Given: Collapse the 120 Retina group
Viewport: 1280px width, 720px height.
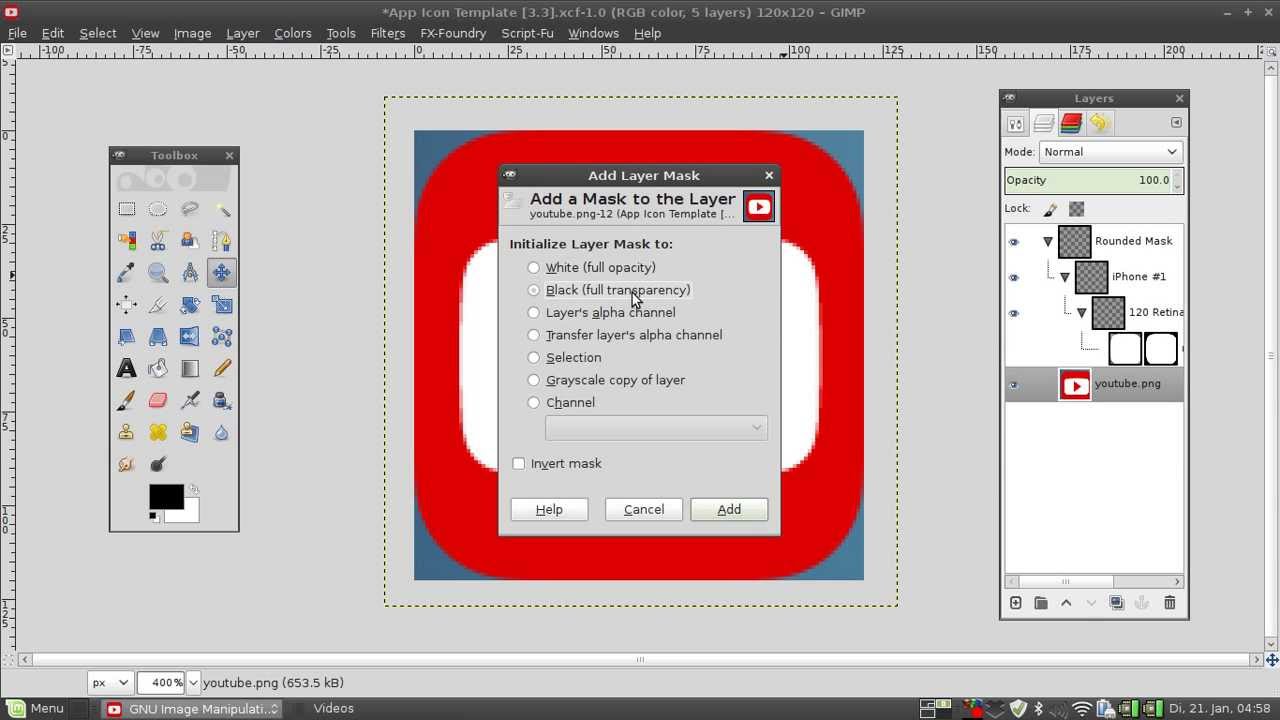Looking at the screenshot, I should click(1082, 313).
